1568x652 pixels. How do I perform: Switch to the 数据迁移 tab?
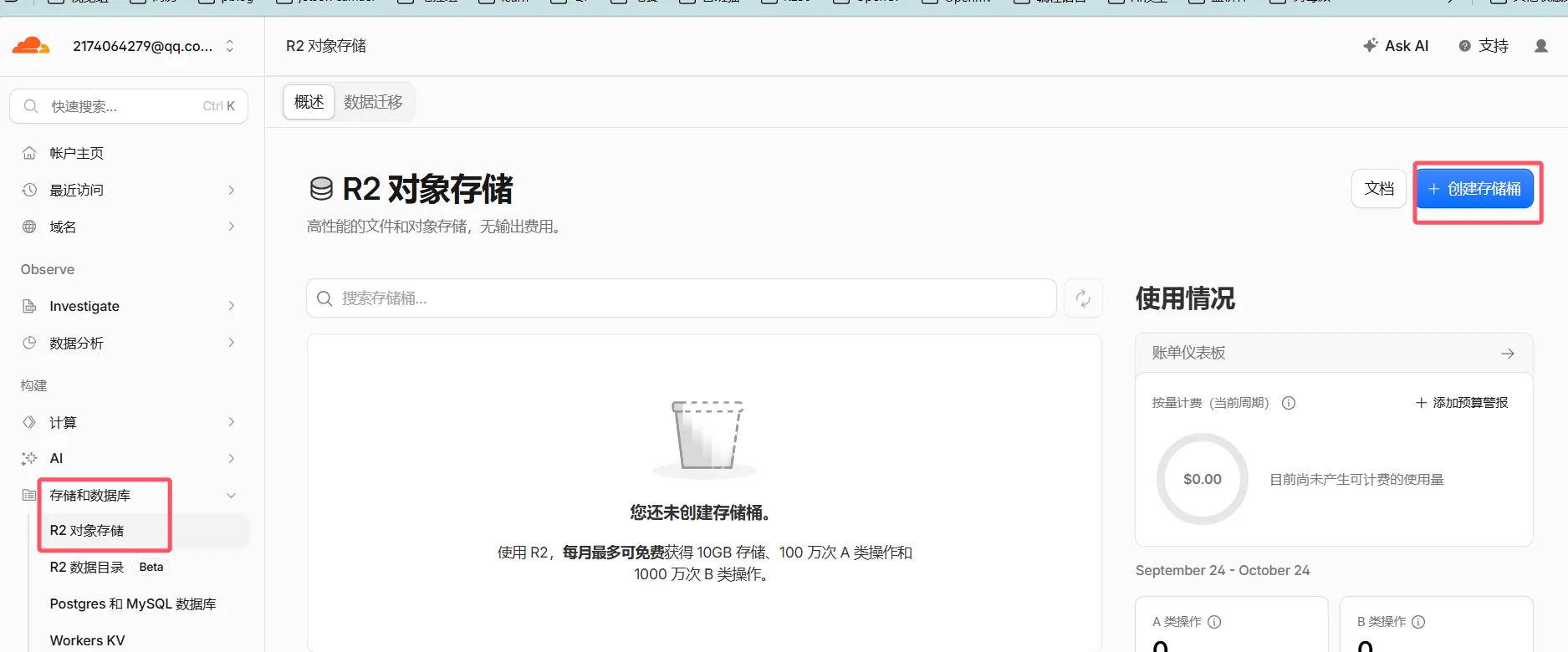373,102
